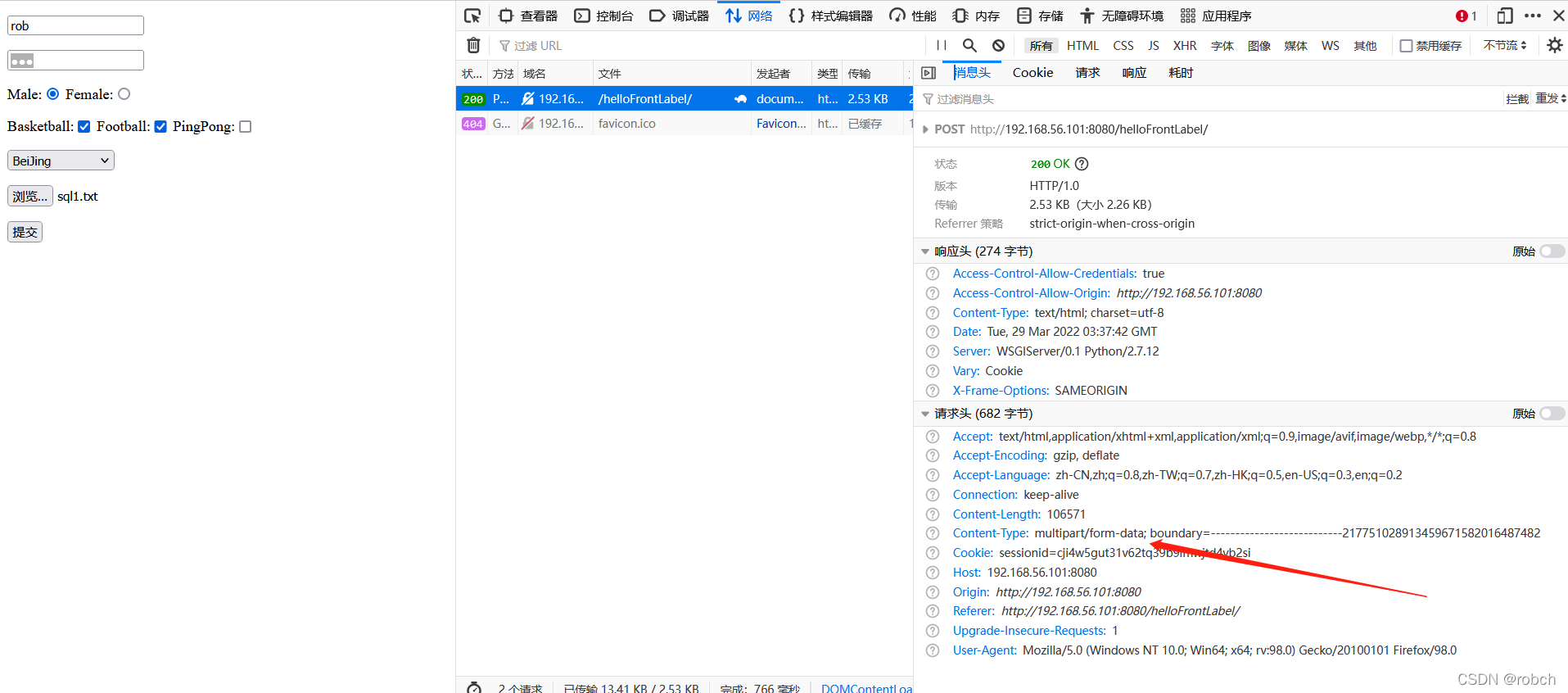1568x693 pixels.
Task: Collapse the 请求头 request headers section
Action: (x=925, y=414)
